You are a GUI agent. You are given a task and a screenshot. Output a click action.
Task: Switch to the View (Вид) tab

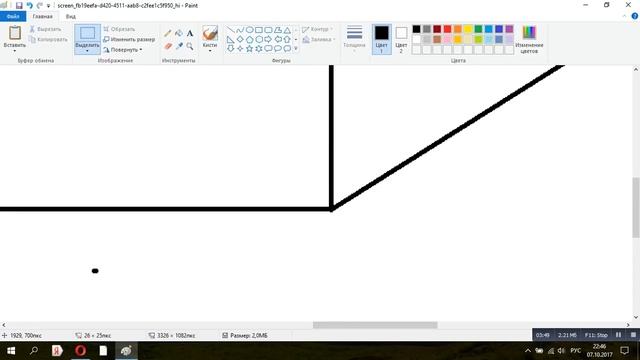click(71, 16)
